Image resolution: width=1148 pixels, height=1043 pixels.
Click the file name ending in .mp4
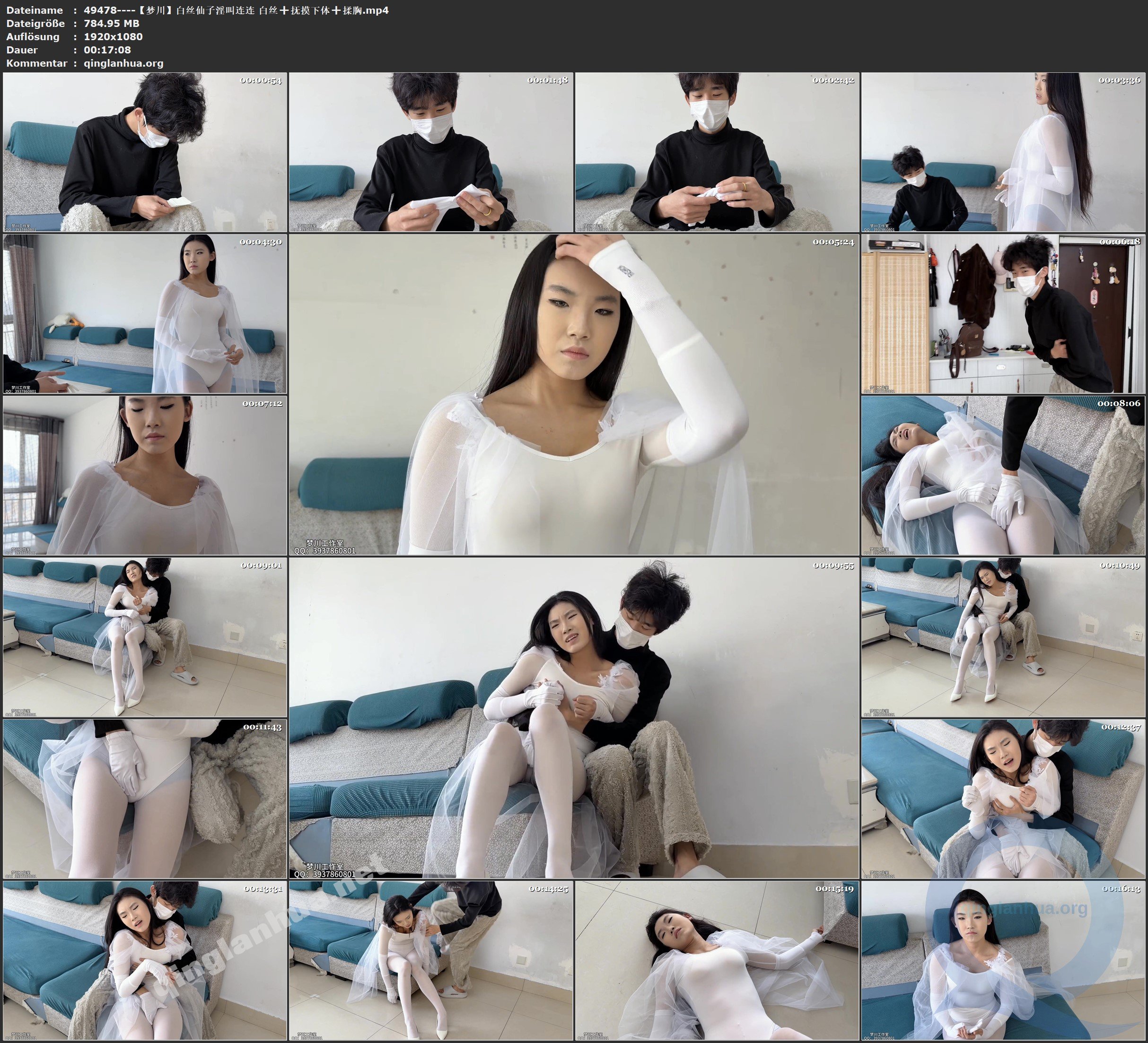(236, 10)
